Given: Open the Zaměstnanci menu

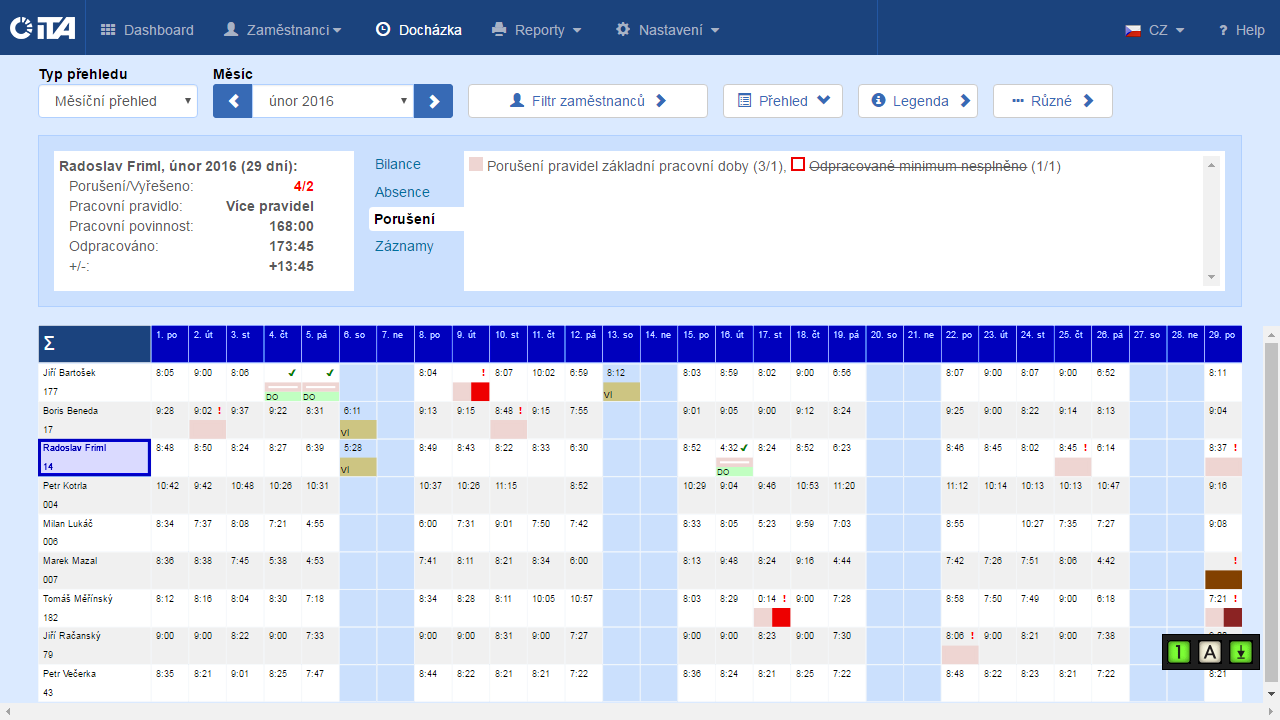Looking at the screenshot, I should click(x=283, y=30).
